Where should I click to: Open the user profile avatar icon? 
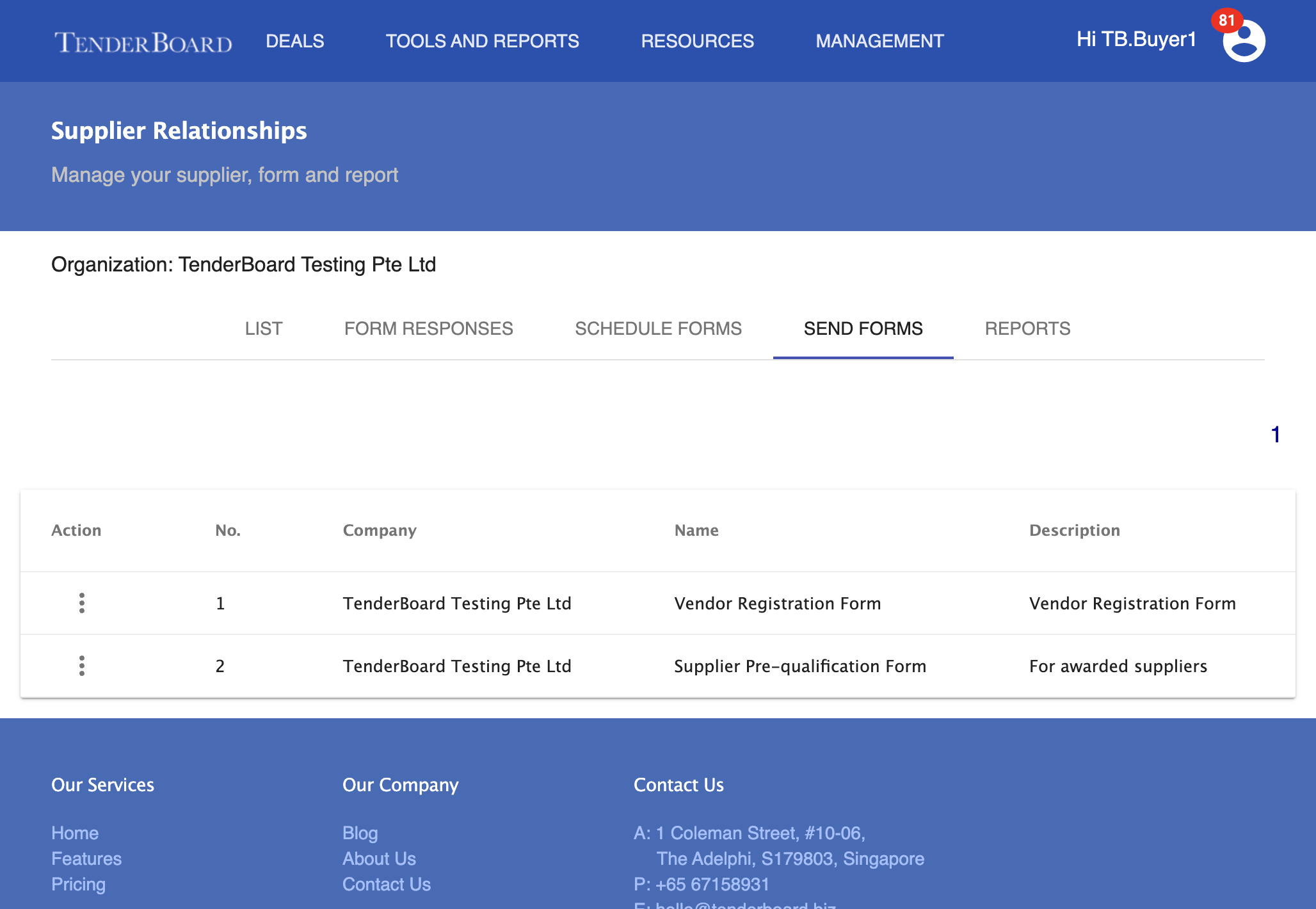click(1244, 41)
